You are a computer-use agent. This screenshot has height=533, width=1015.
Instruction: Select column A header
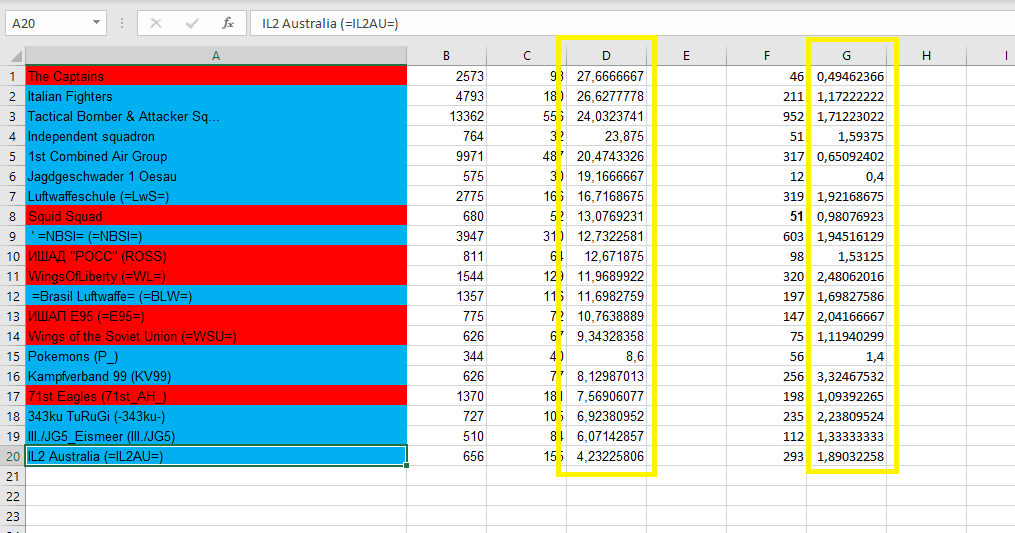point(216,56)
